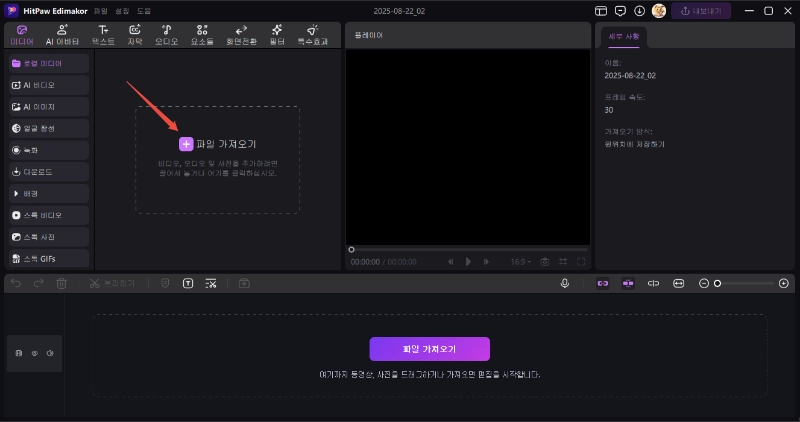Open the layout switch icon
The width and height of the screenshot is (800, 422).
(x=601, y=11)
